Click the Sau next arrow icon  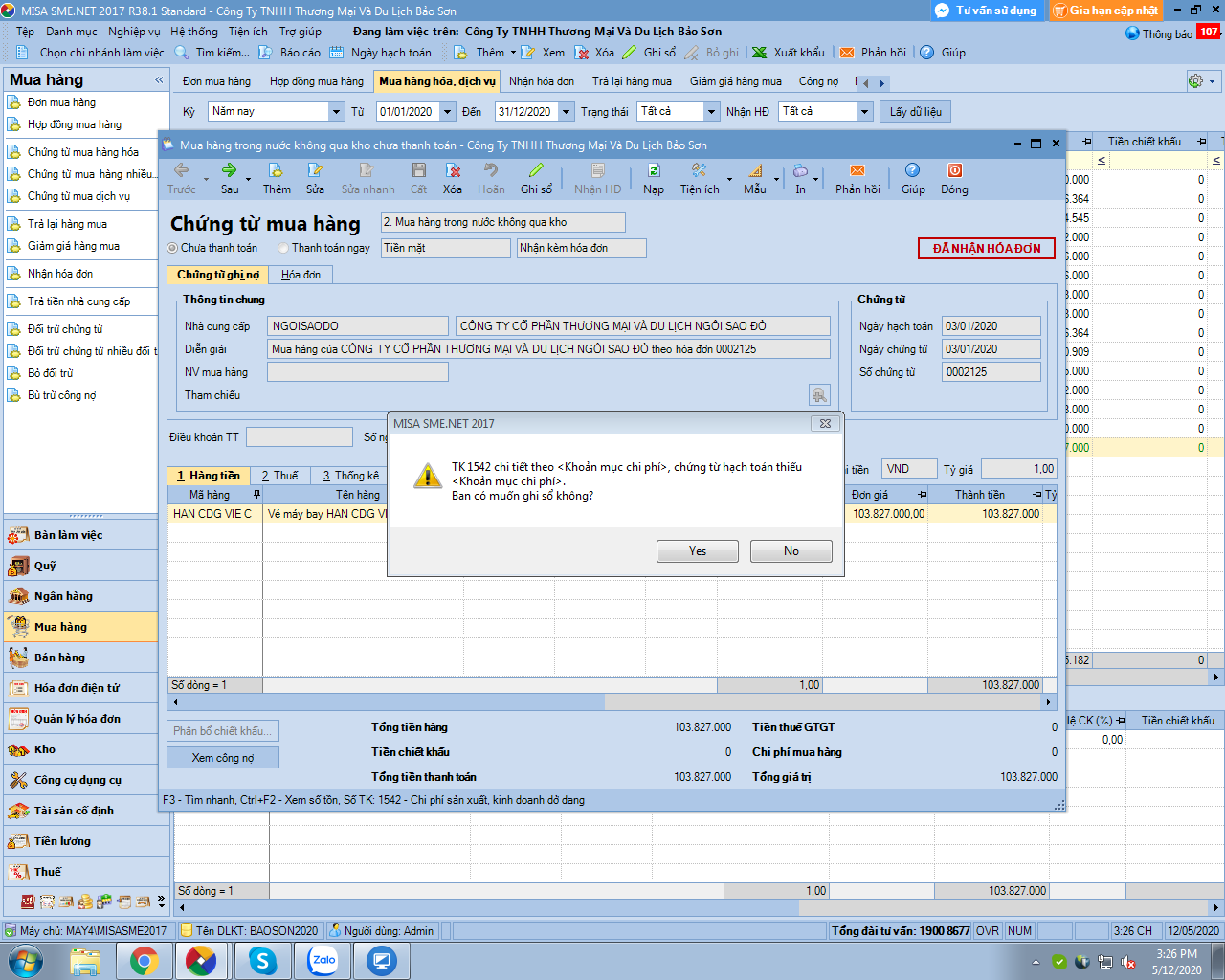coord(230,171)
